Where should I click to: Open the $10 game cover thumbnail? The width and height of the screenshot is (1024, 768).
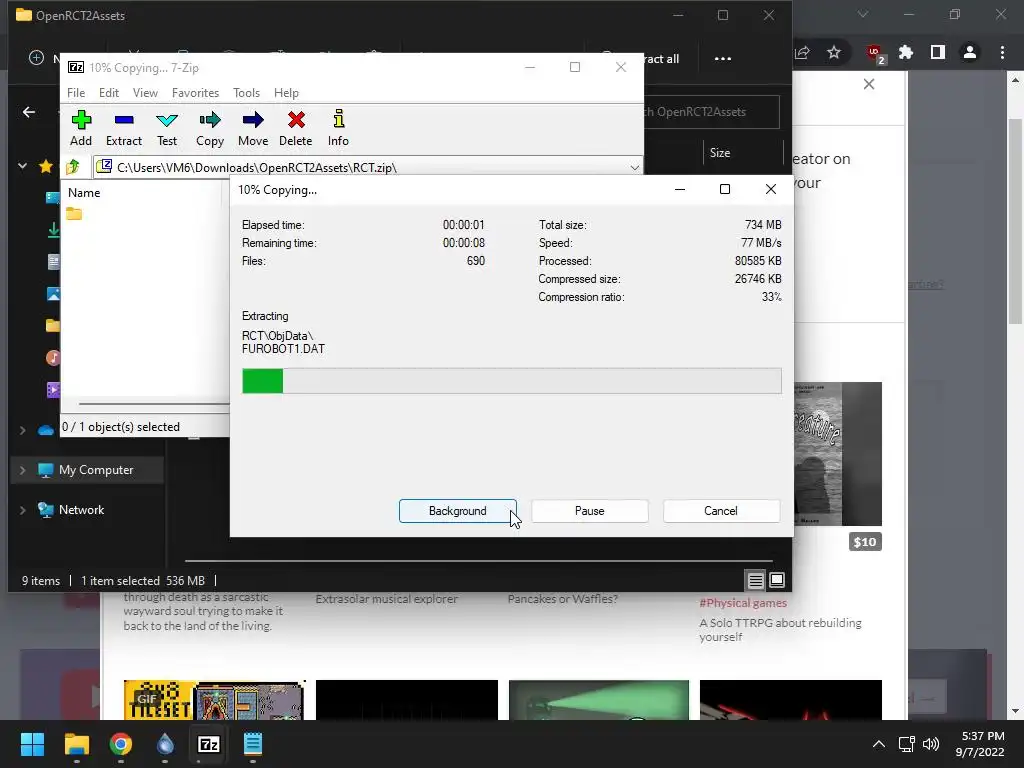click(838, 454)
